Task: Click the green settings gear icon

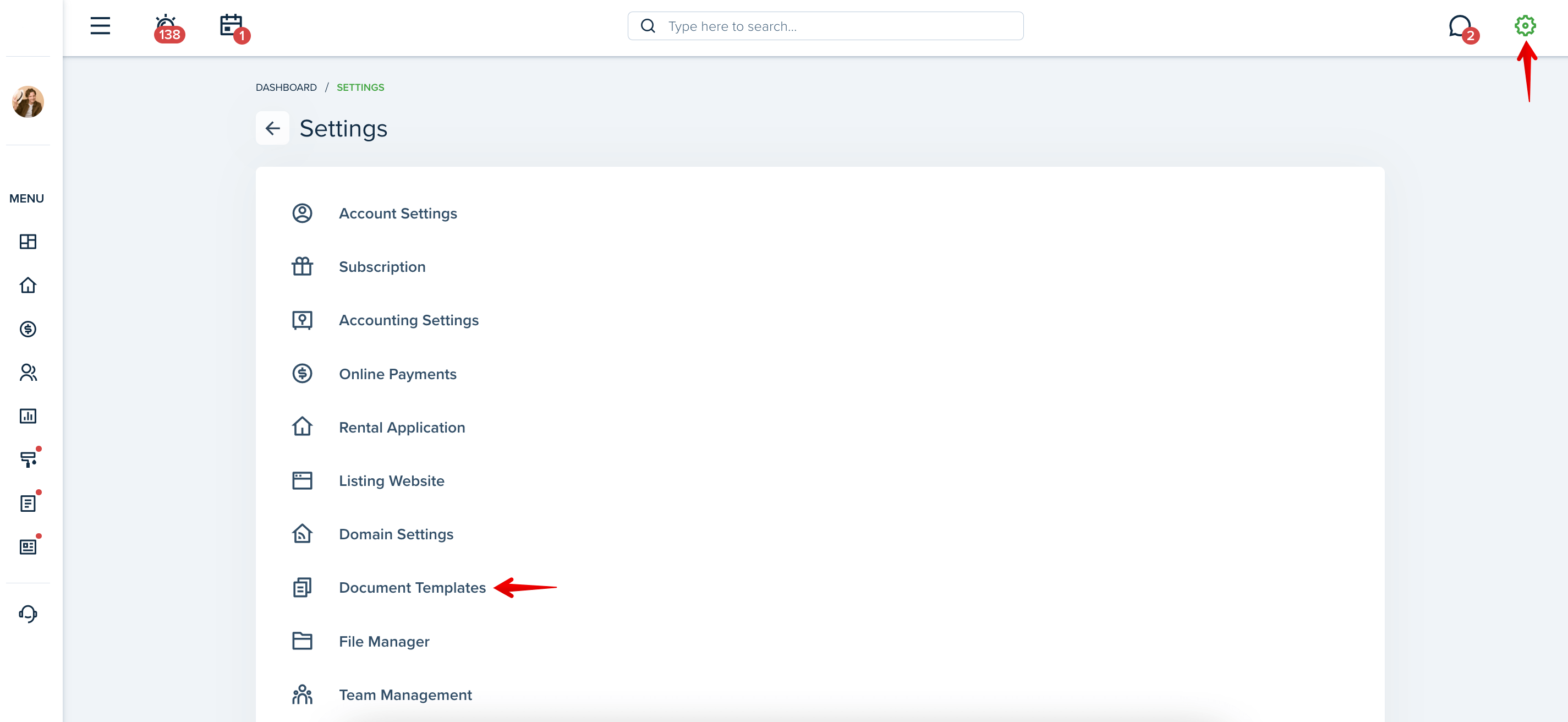Action: (1525, 25)
